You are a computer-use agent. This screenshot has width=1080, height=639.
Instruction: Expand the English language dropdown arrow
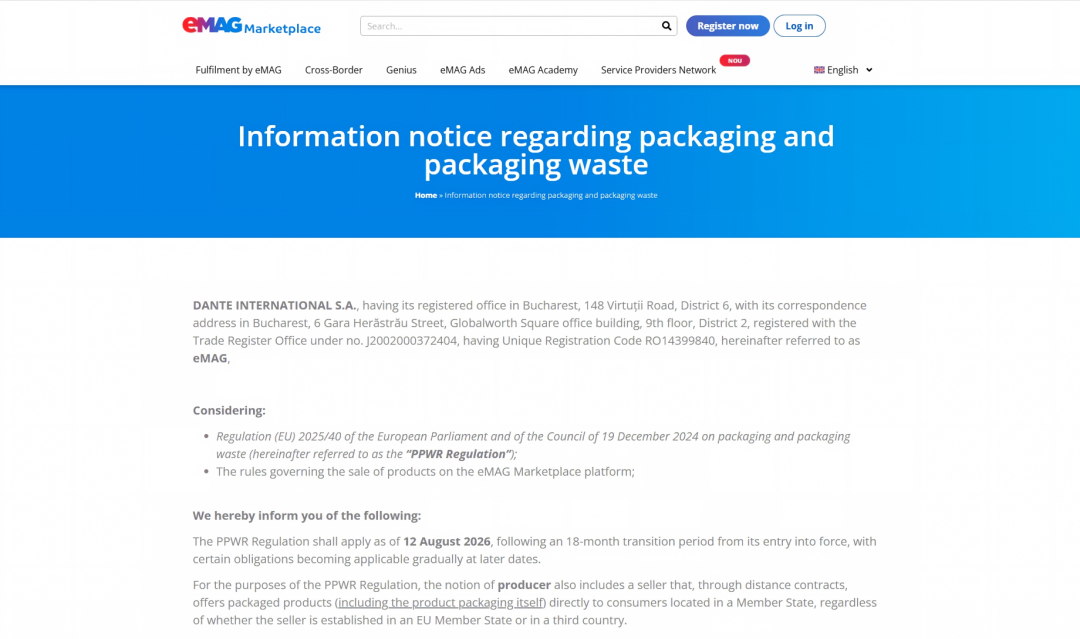pos(869,70)
